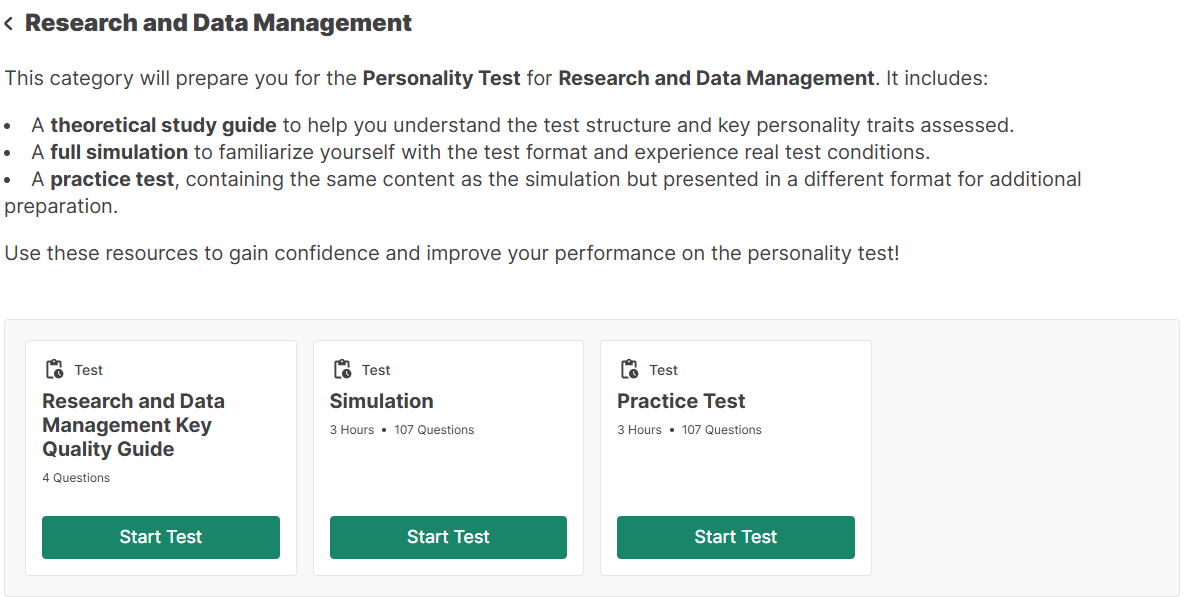
Task: Click the clipboard icon on the Practice Test card
Action: pyautogui.click(x=630, y=370)
